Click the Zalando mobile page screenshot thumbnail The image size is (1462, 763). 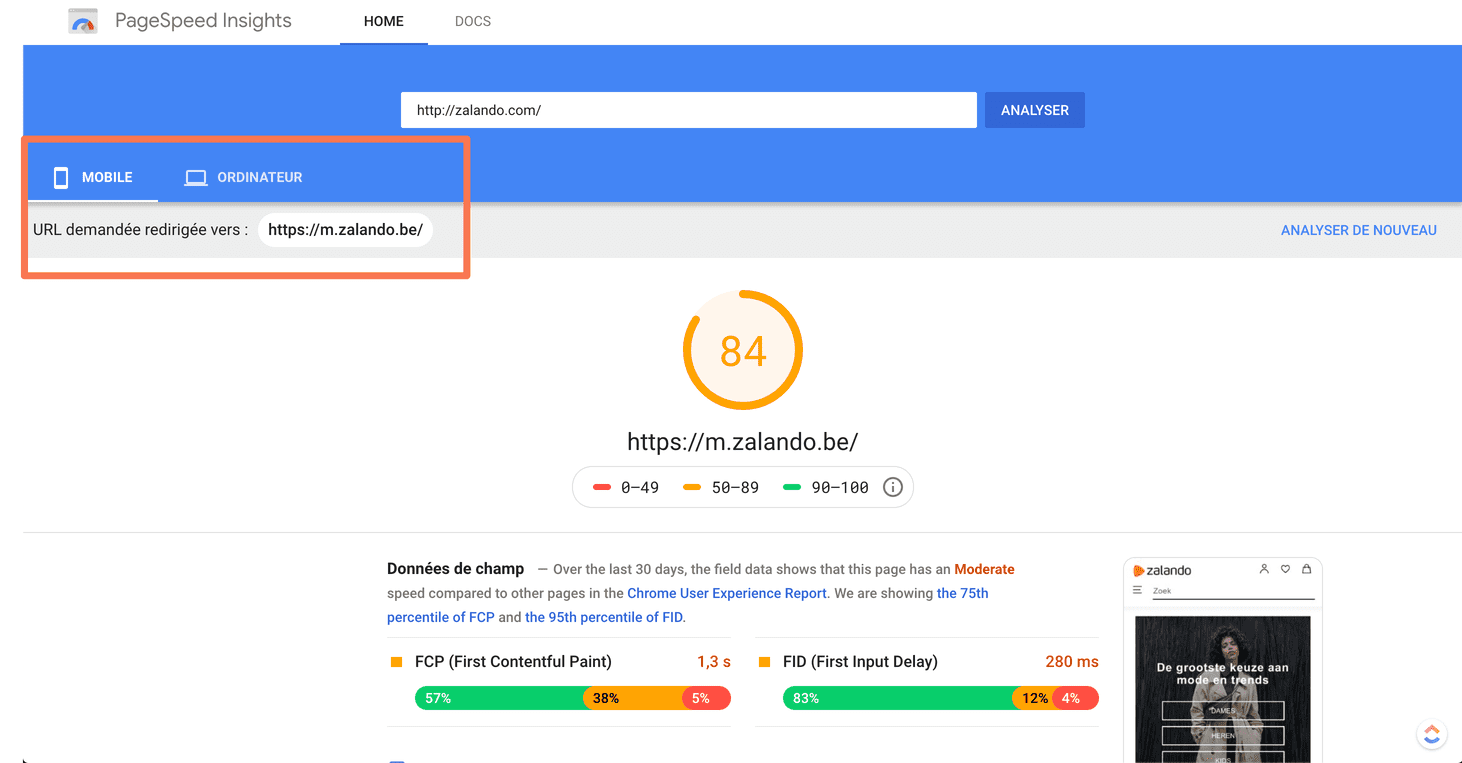[x=1223, y=660]
